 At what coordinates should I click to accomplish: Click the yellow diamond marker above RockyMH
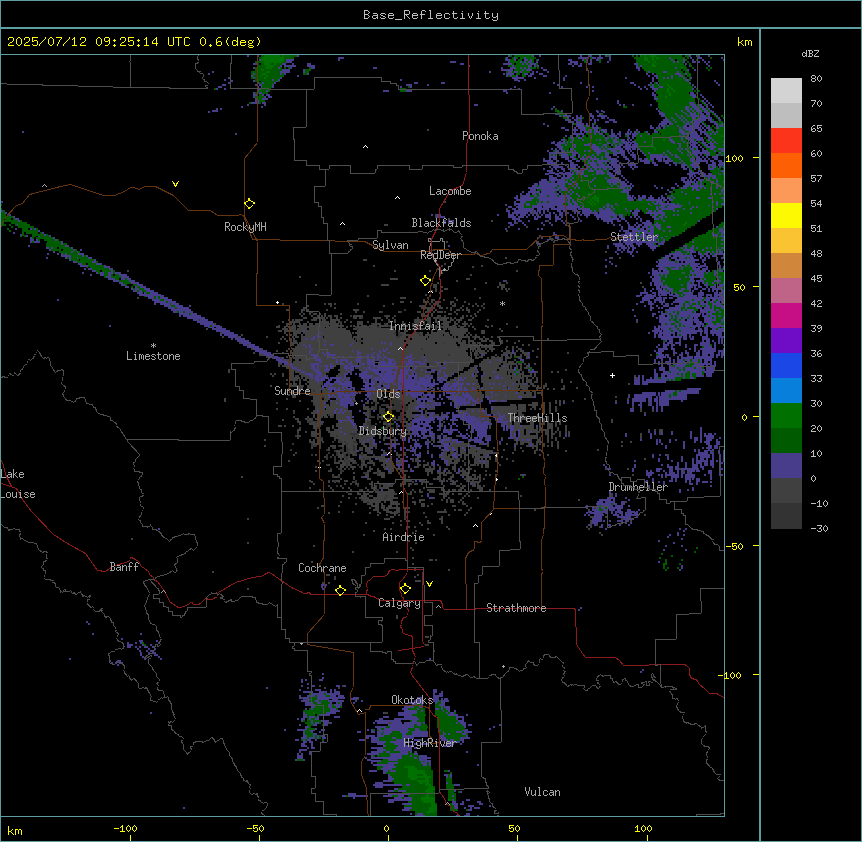click(x=250, y=204)
